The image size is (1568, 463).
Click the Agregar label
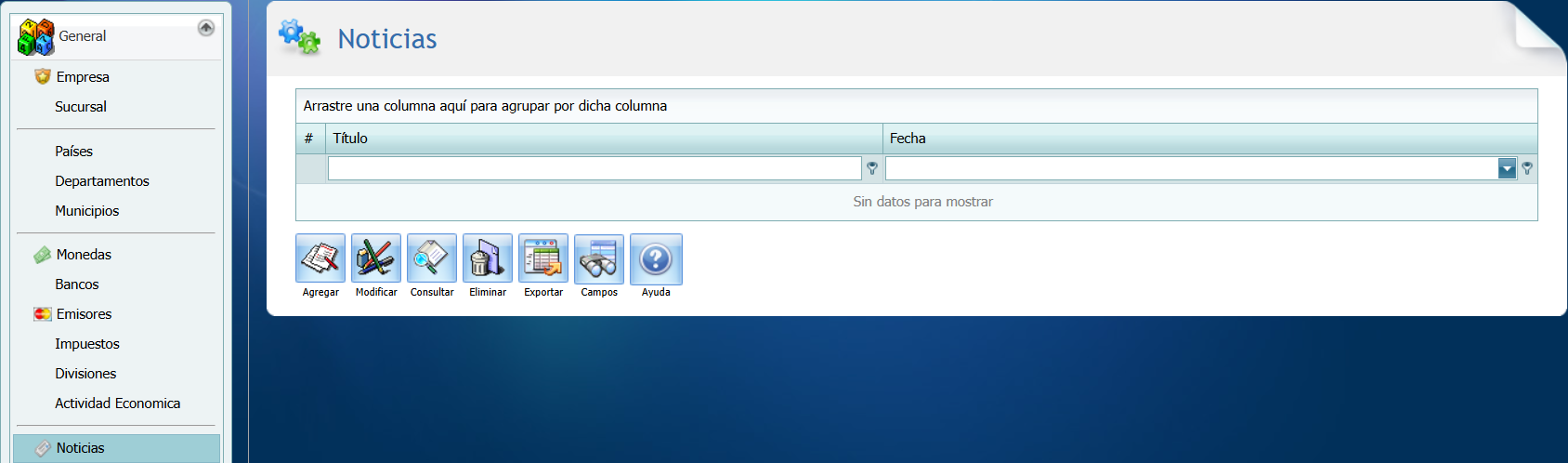(x=320, y=292)
